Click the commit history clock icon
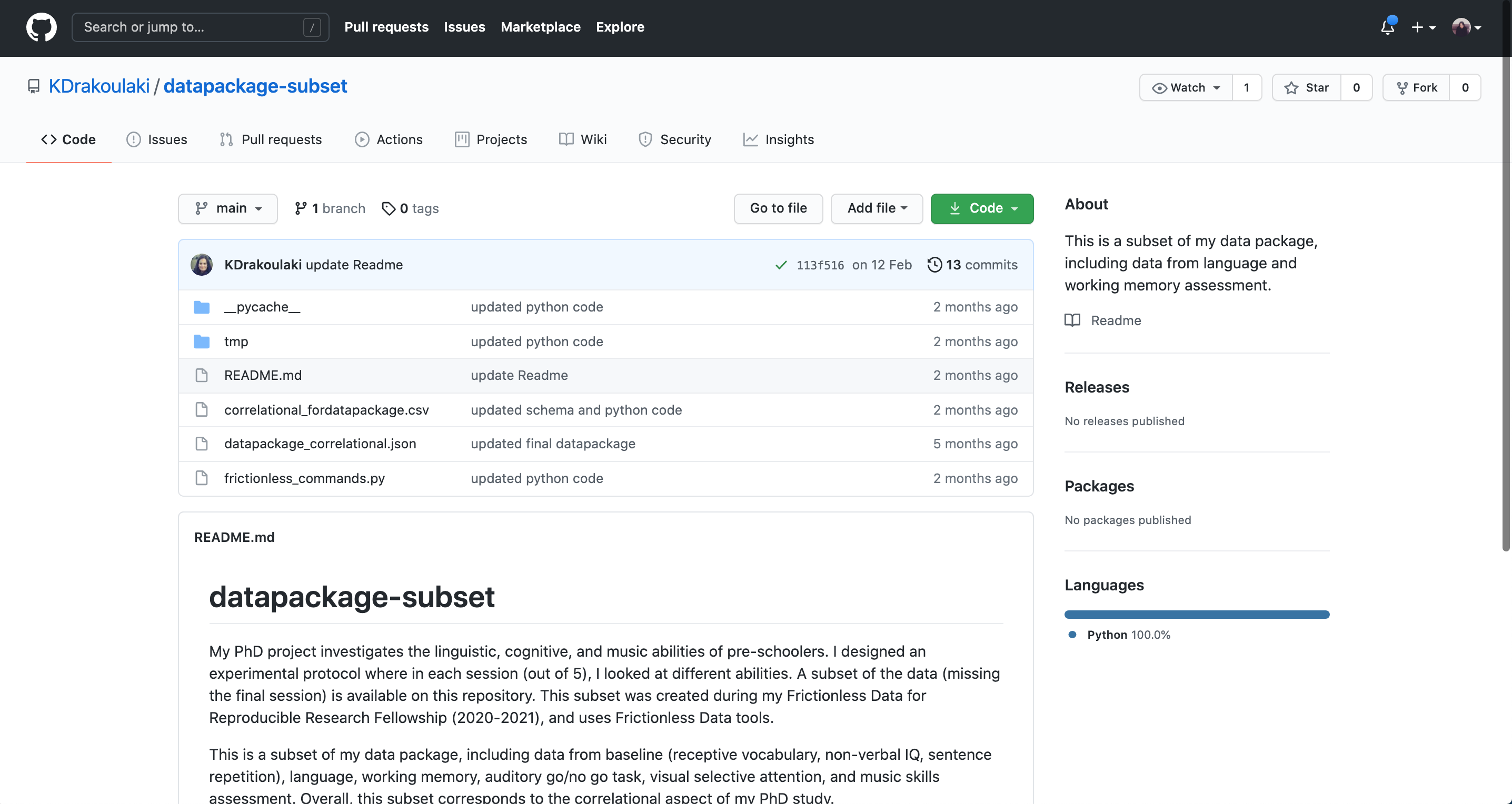Screen dimensions: 1512x804 [934, 265]
